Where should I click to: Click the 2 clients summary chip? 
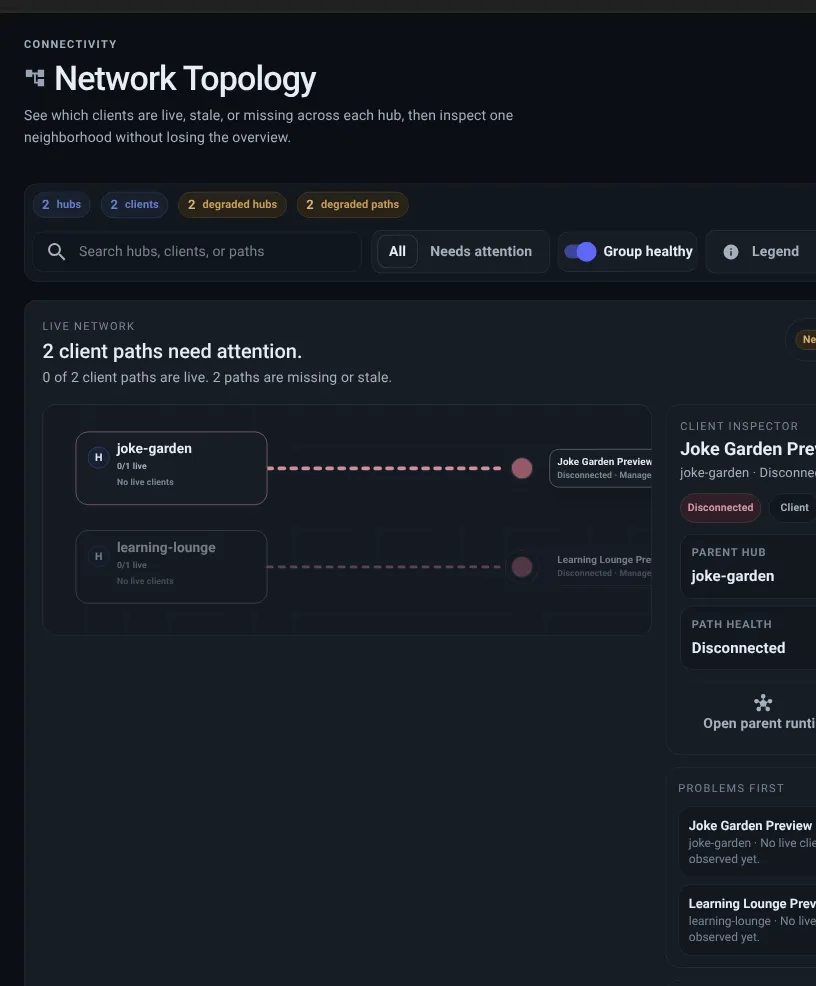point(134,204)
